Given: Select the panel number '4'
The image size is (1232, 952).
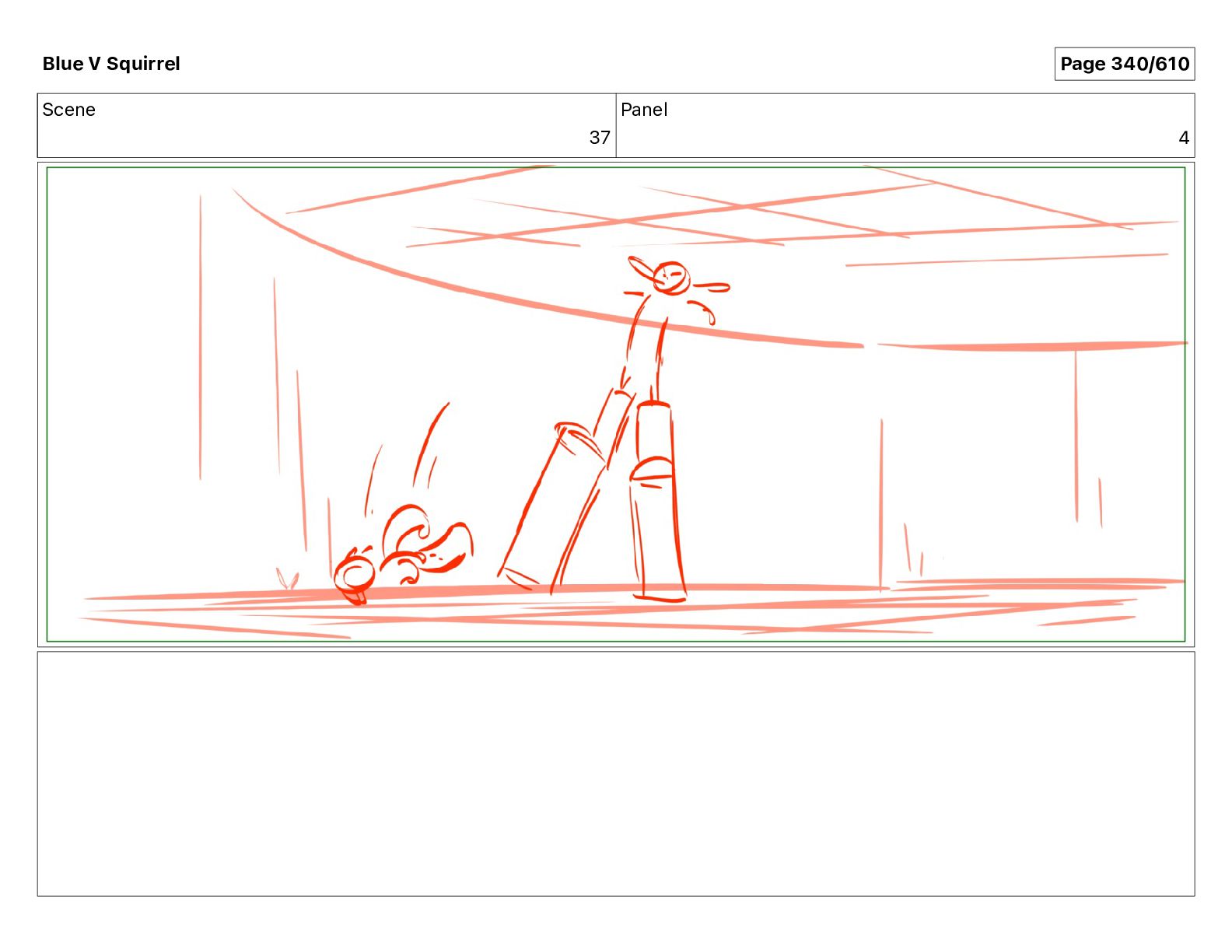Looking at the screenshot, I should [1184, 138].
